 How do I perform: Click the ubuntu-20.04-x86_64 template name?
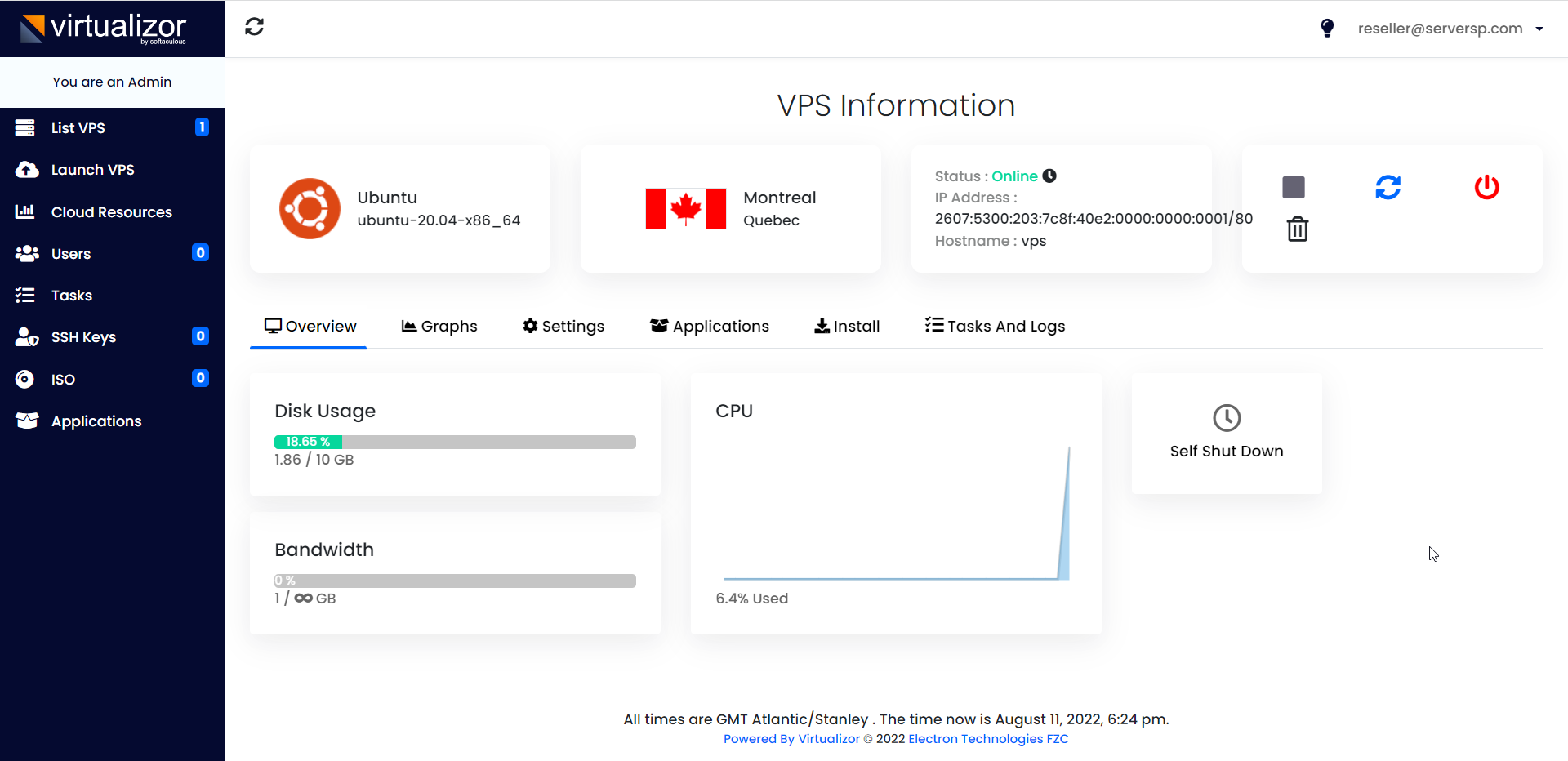[x=439, y=220]
